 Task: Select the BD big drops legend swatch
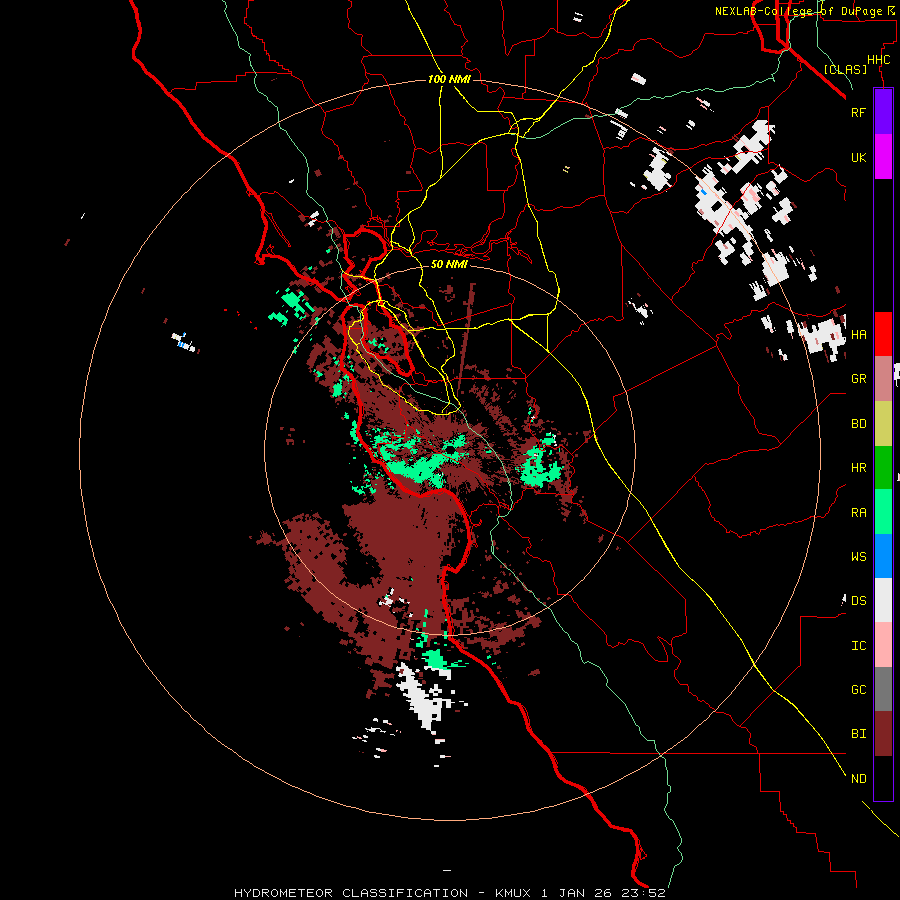(x=883, y=424)
